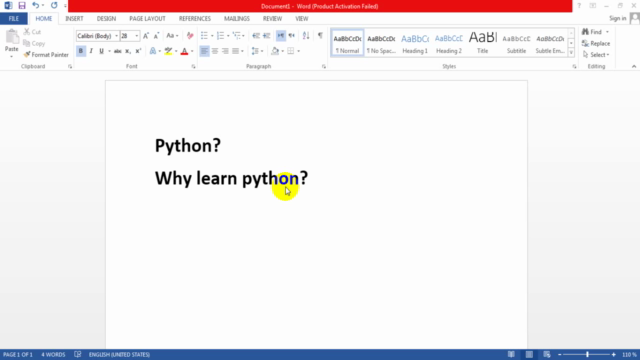Click the Save icon in quick access toolbar
640x360 pixels.
22,5
